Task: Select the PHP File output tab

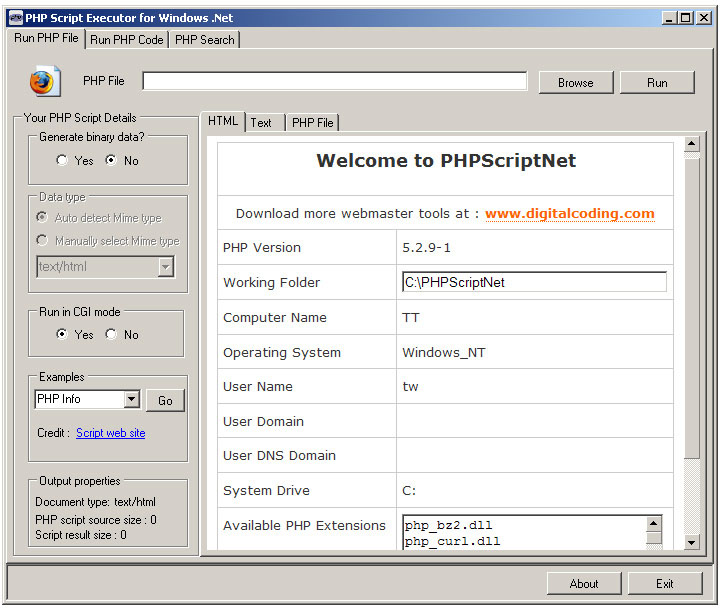Action: point(313,123)
